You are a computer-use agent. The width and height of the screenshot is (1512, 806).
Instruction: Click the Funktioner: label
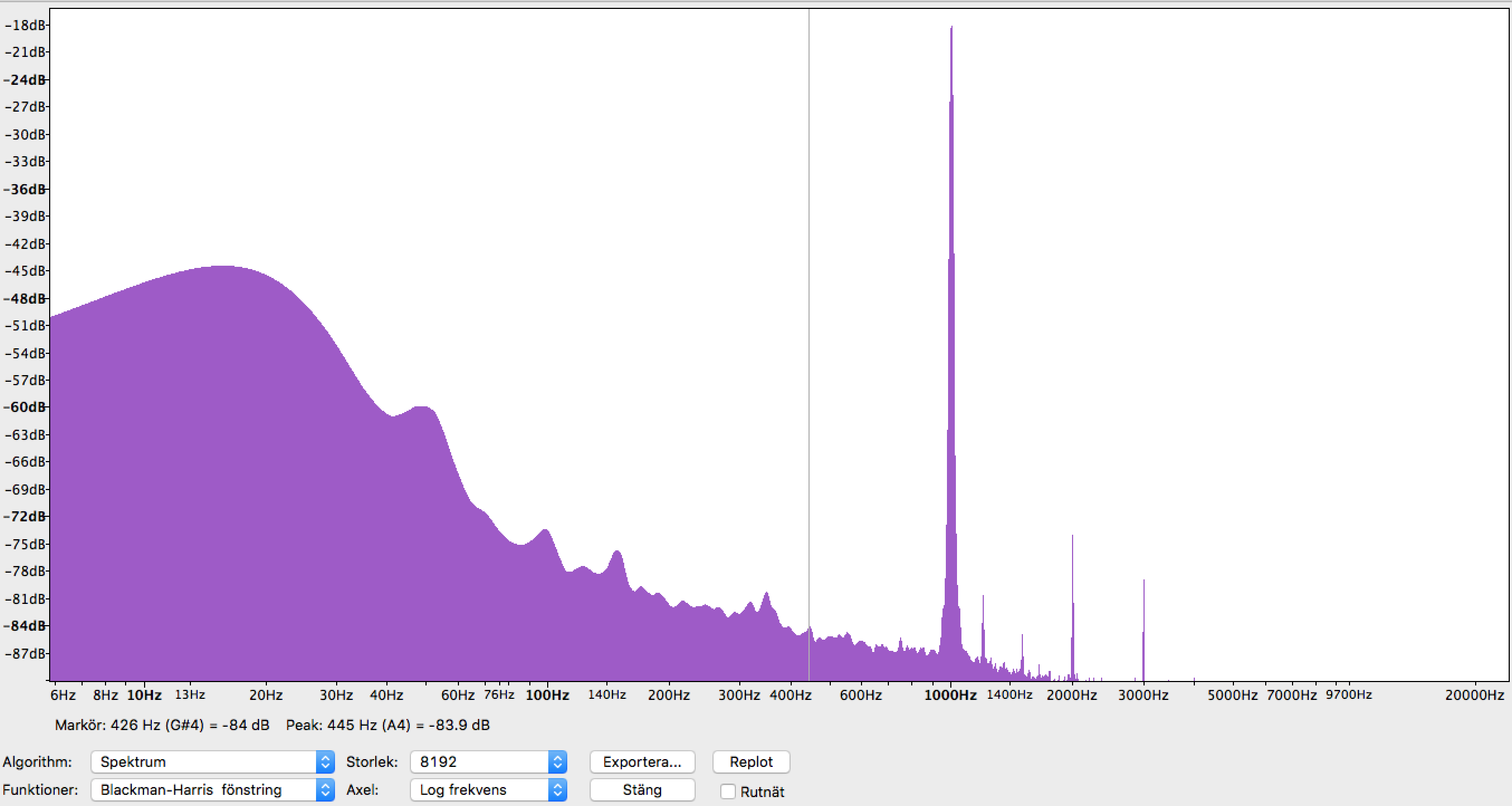pyautogui.click(x=41, y=790)
